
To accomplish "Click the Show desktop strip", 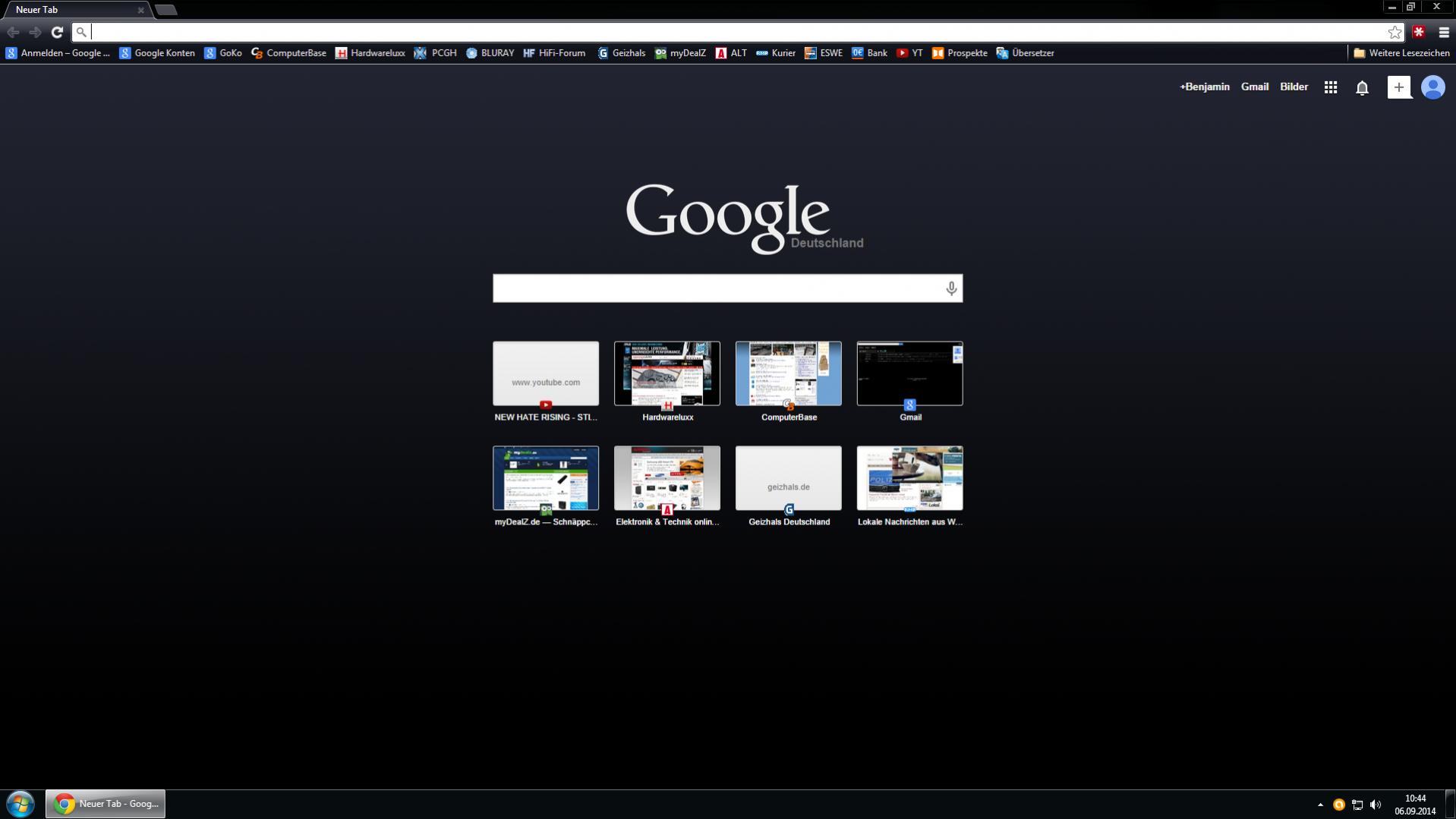I will (x=1451, y=805).
